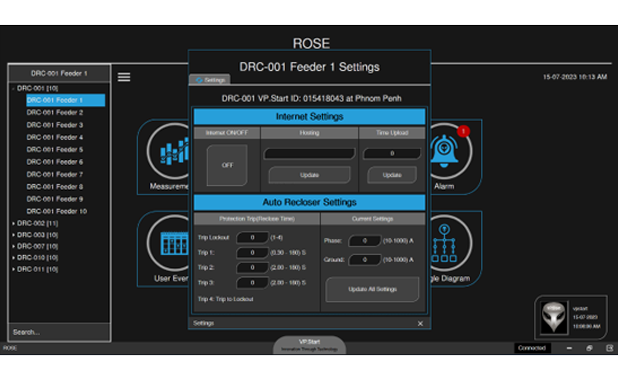Click the Phase current input field
Viewport: 618px width, 379px height.
tap(365, 240)
